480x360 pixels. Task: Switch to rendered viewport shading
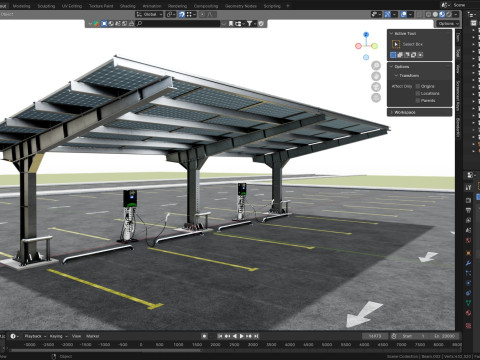449,14
